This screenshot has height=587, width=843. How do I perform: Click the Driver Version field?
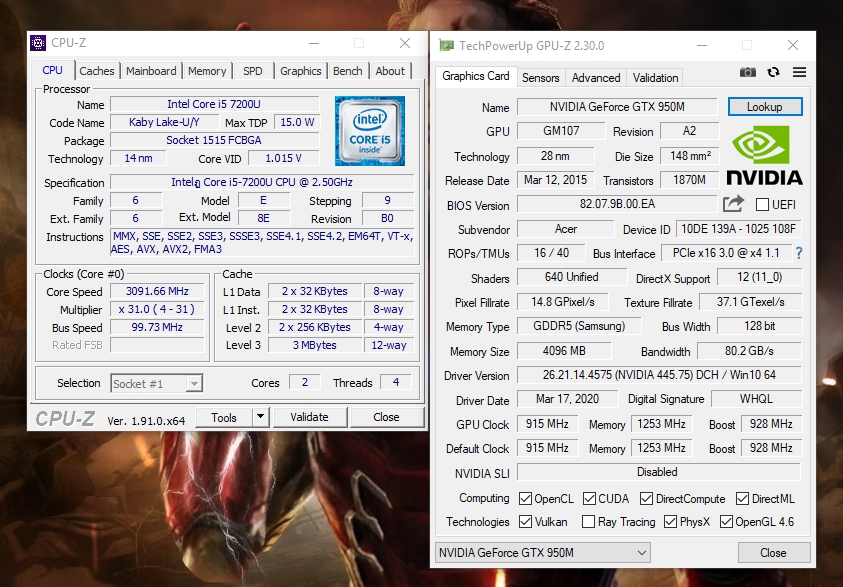pyautogui.click(x=659, y=375)
